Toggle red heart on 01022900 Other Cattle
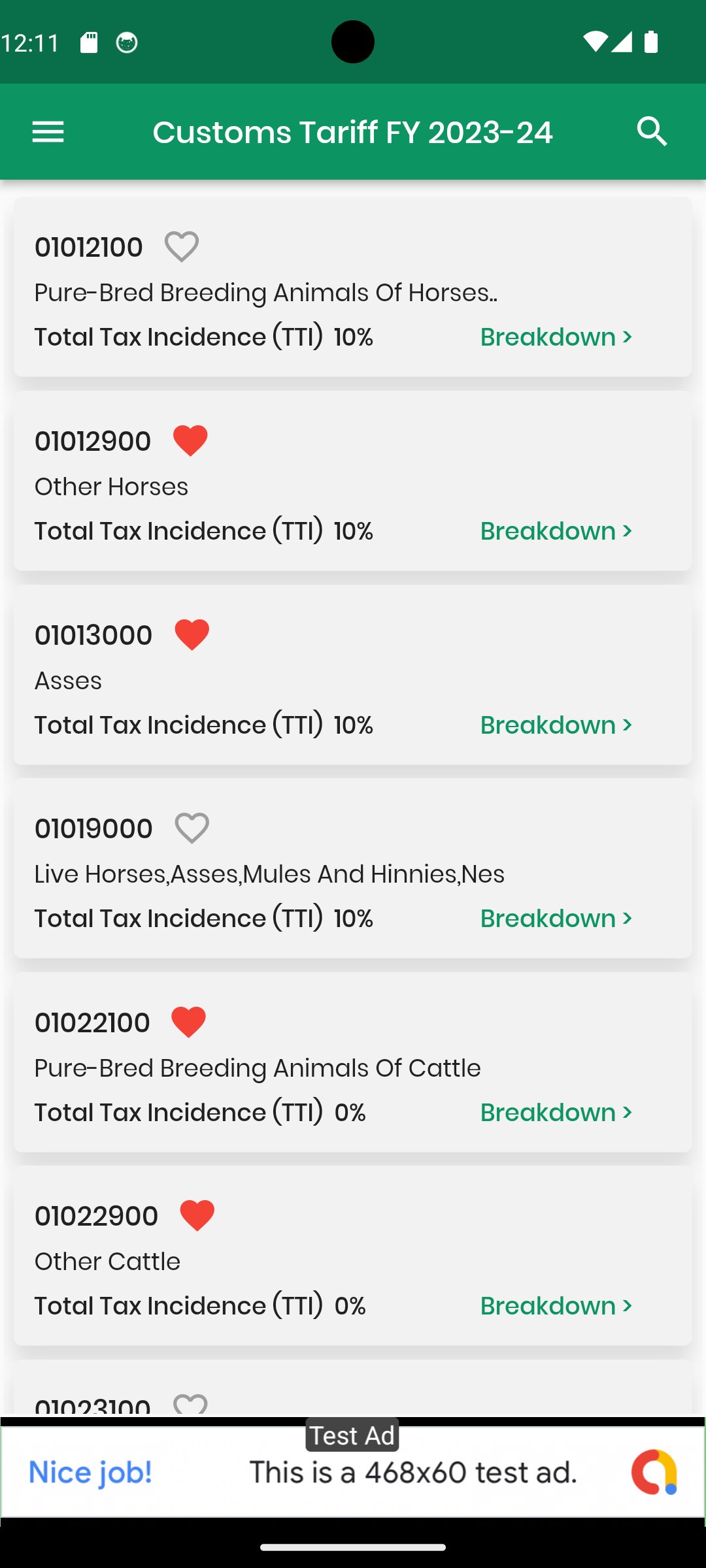 197,1216
